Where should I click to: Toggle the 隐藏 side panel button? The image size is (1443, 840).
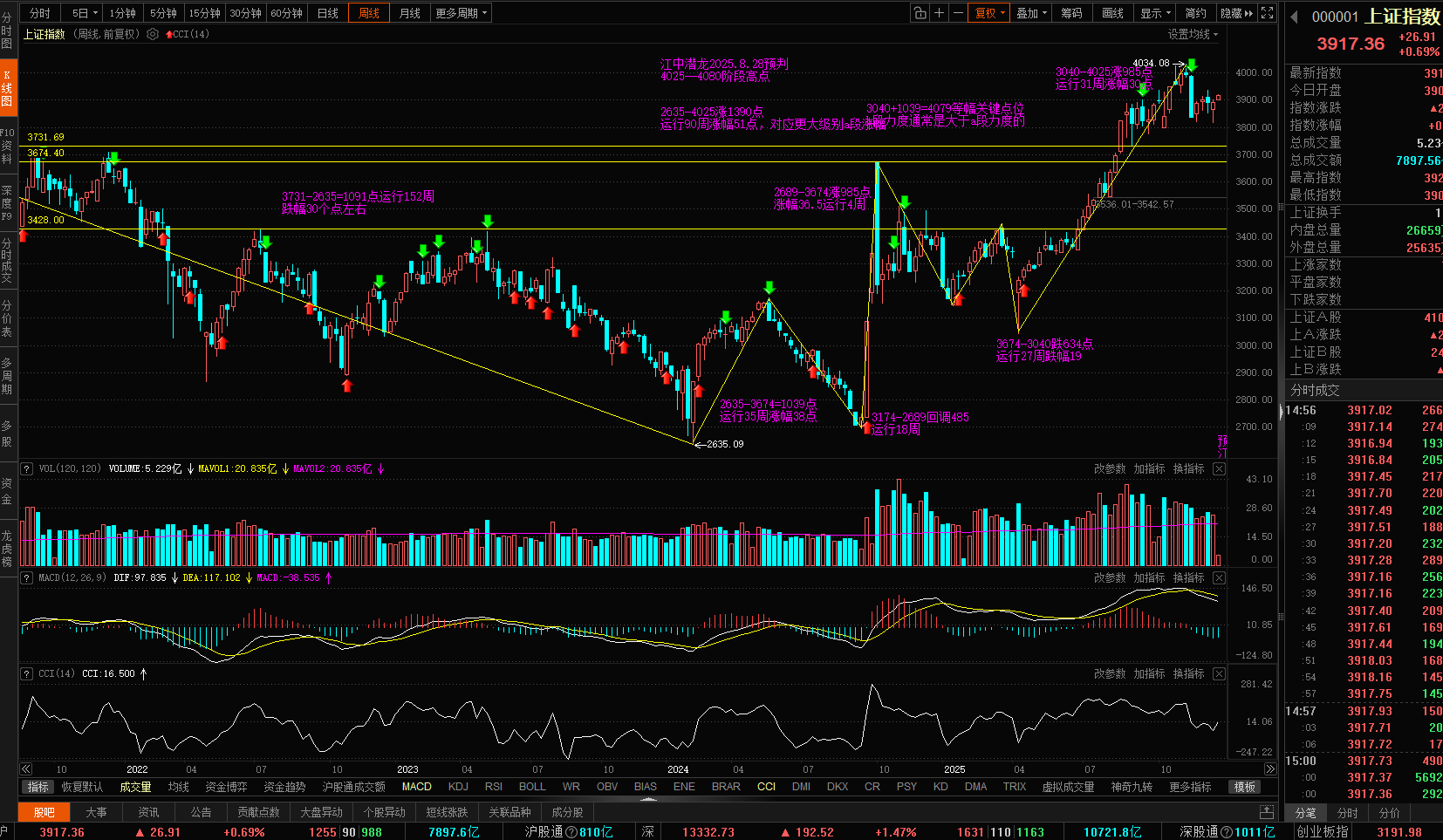[1236, 13]
